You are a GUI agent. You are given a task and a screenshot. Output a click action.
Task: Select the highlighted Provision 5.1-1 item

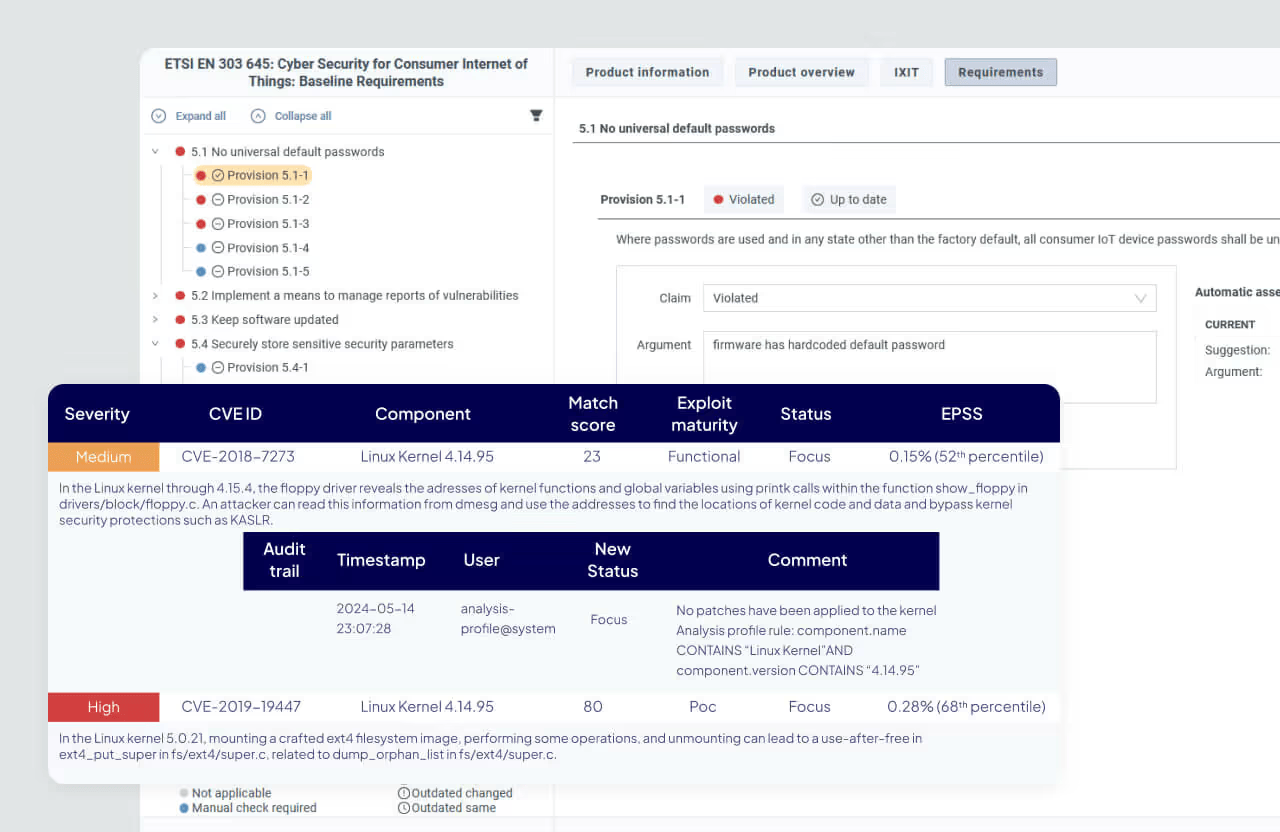pos(253,175)
